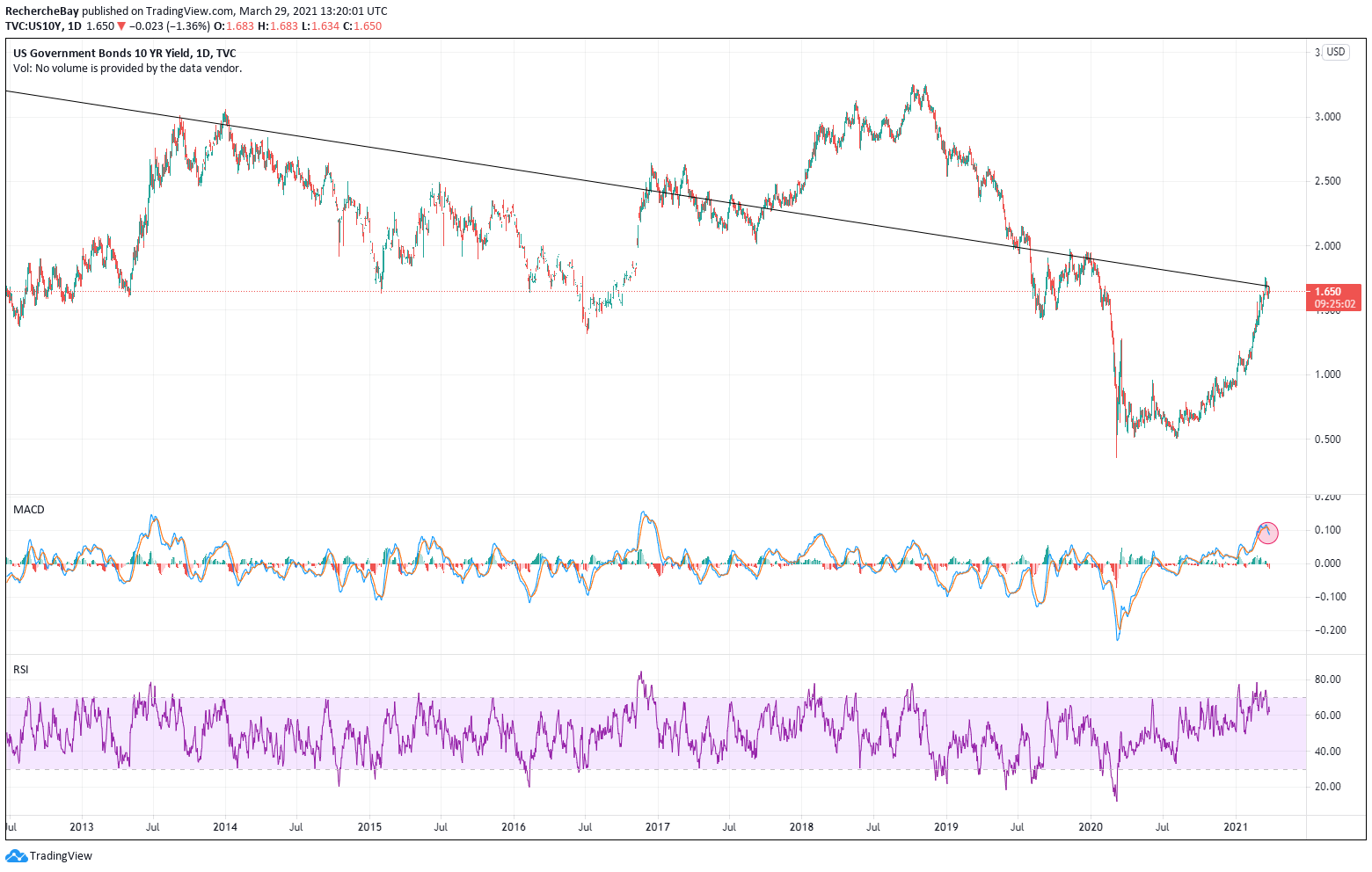Click the MACD indicator label
Screen dimensions: 1372x872
29,510
